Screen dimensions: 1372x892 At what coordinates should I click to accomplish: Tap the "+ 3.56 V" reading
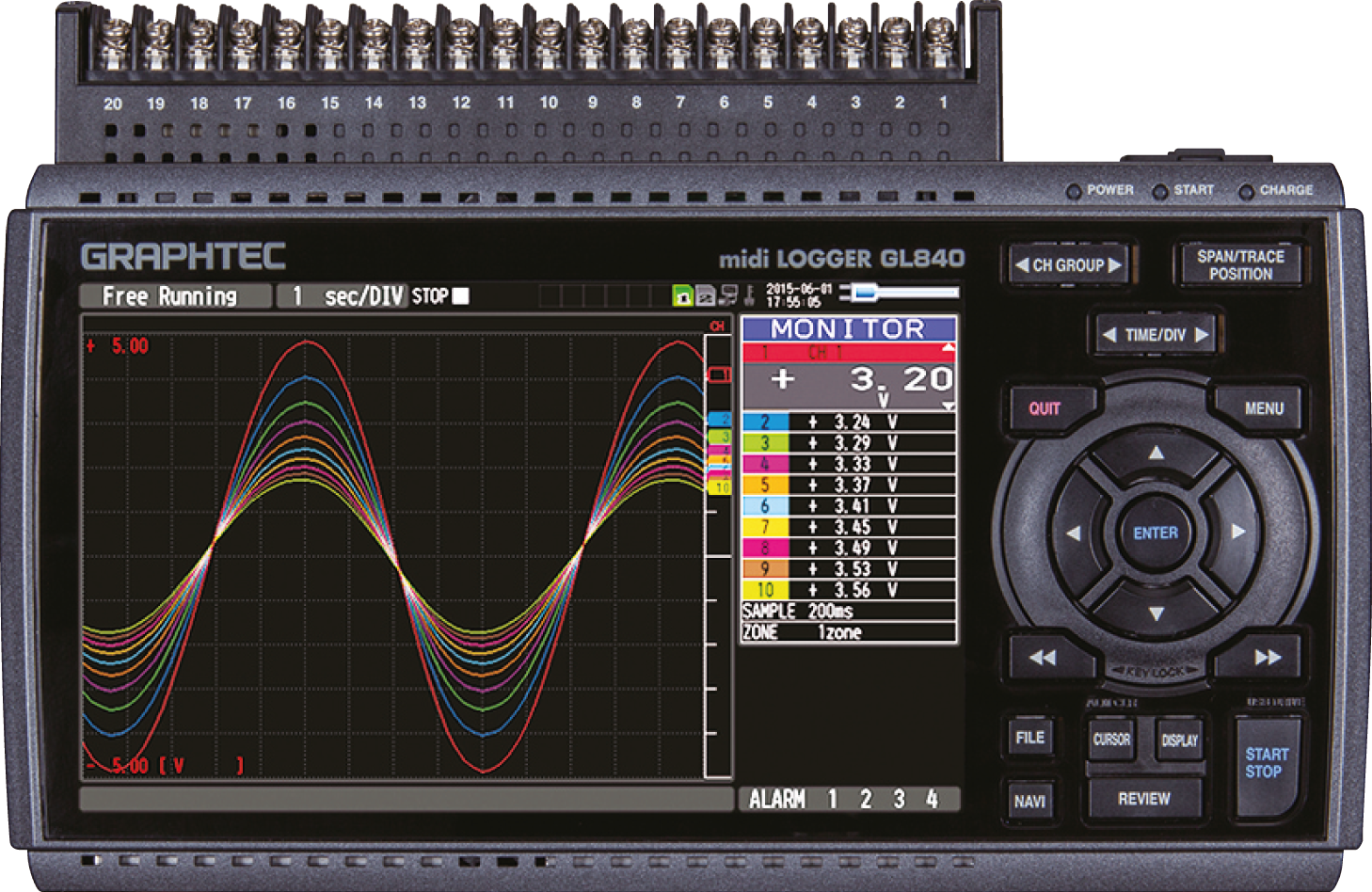(854, 590)
